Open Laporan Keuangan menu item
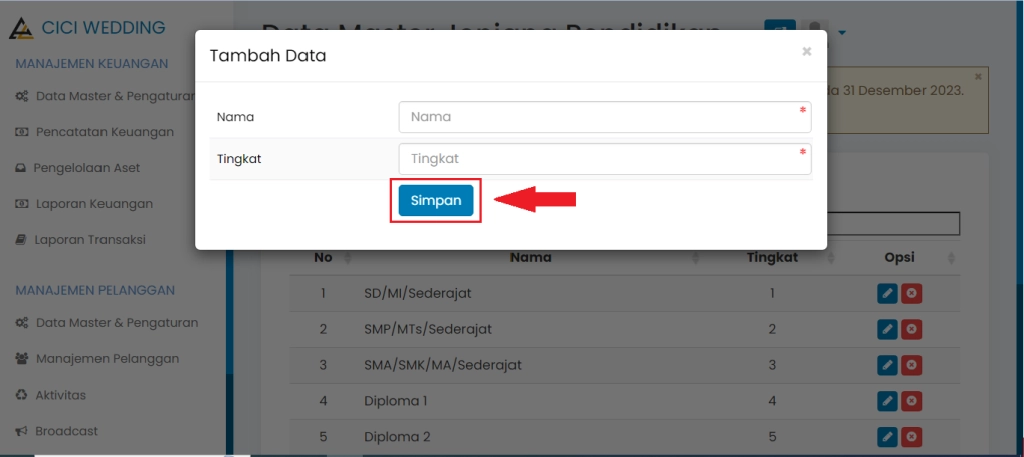Image resolution: width=1024 pixels, height=457 pixels. [94, 203]
